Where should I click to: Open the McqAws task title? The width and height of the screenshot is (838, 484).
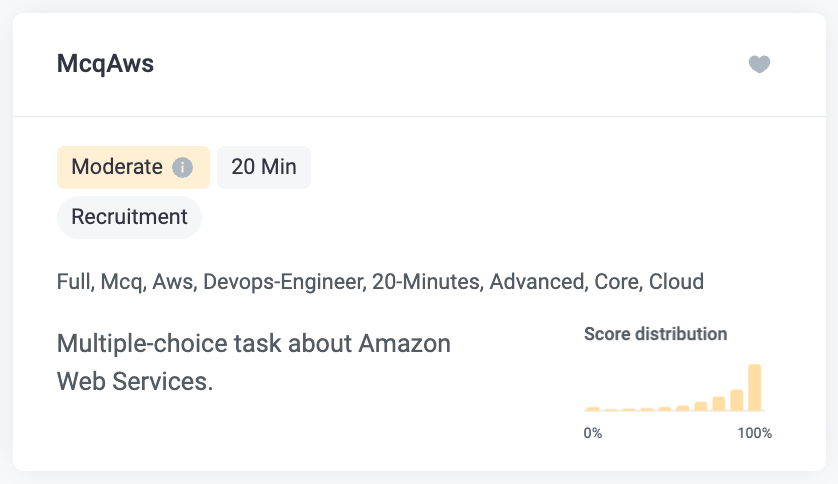click(105, 65)
